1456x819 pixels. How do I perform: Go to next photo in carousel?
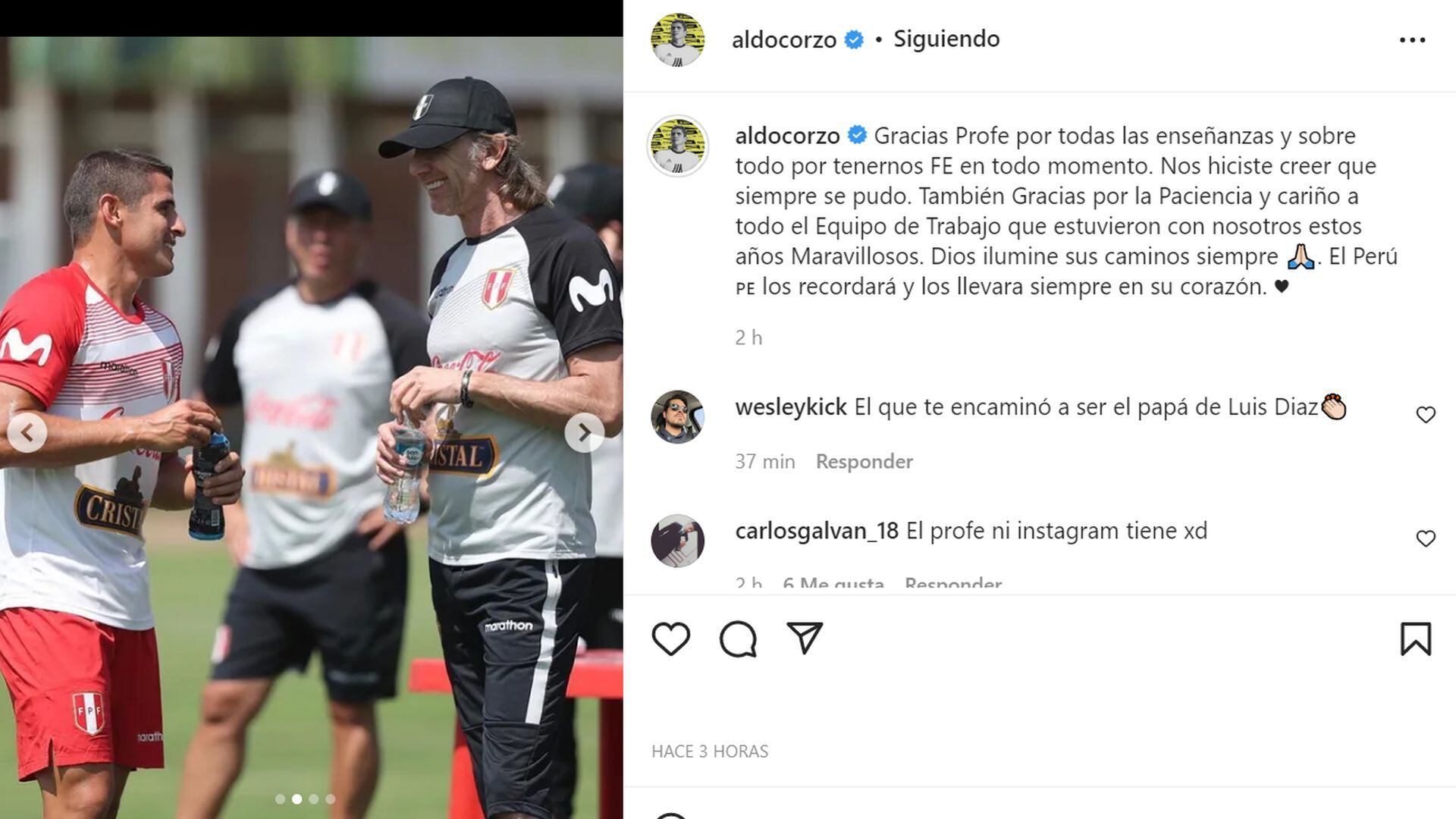coord(584,433)
